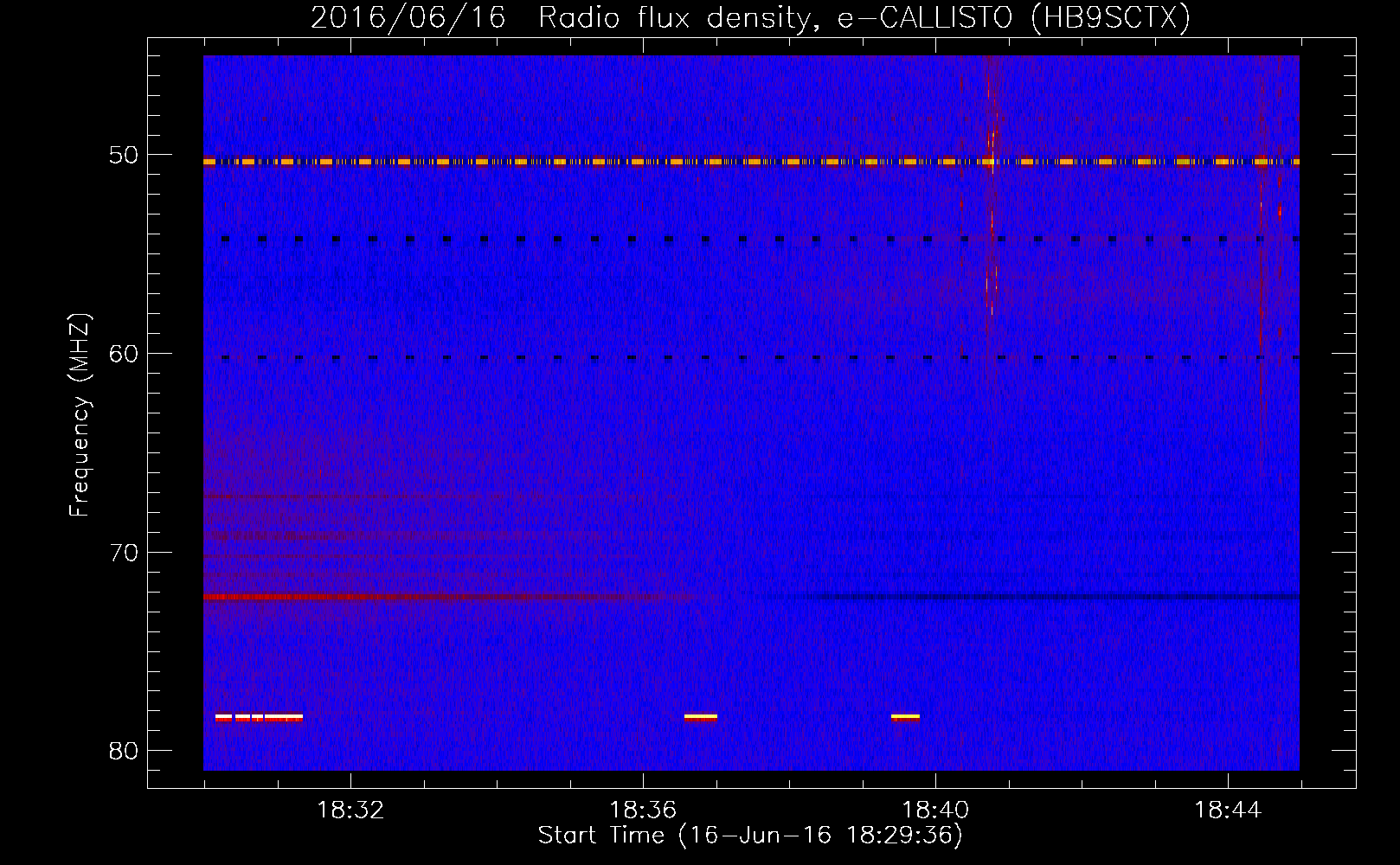Click the 'Frequency (MHZ)' axis label
This screenshot has height=865, width=1400.
pos(80,415)
